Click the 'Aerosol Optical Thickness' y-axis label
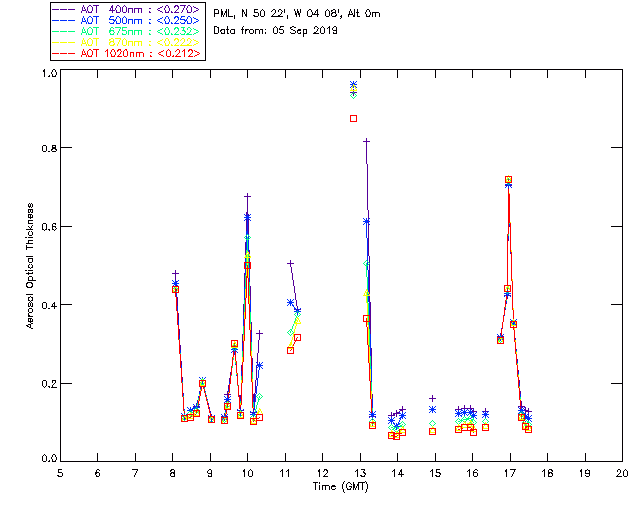Viewport: 640px width, 512px height. (30, 266)
